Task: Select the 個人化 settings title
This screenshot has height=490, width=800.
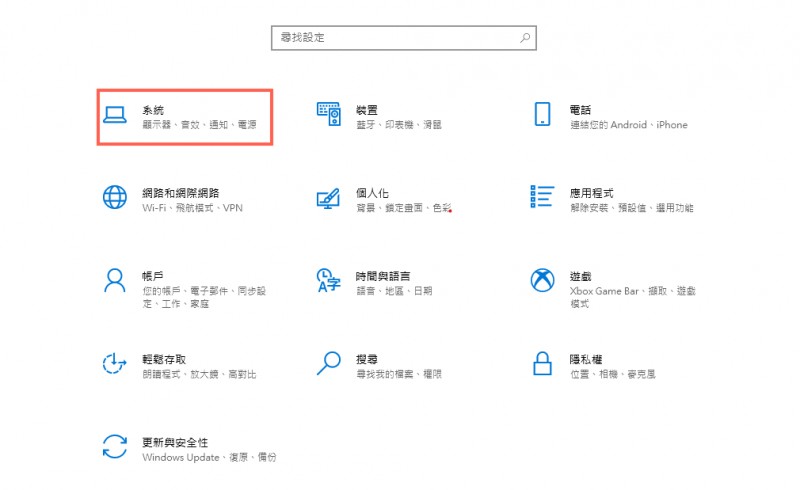Action: pos(372,193)
